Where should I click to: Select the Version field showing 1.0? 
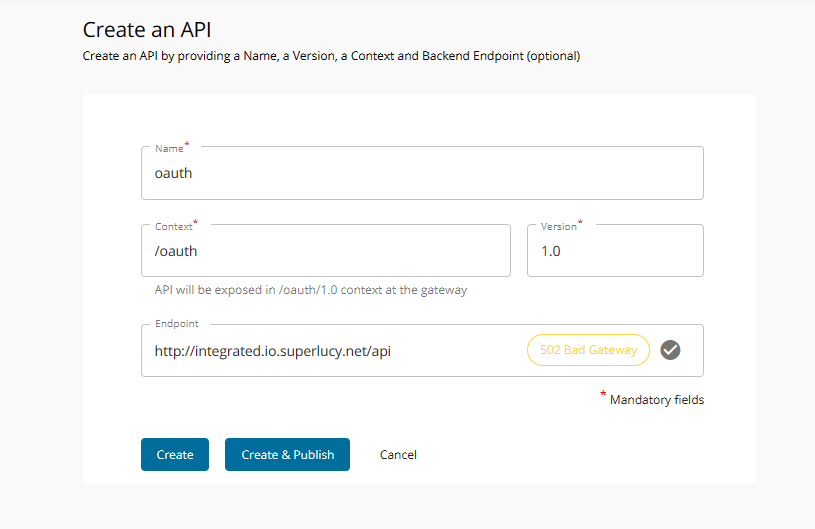(615, 251)
